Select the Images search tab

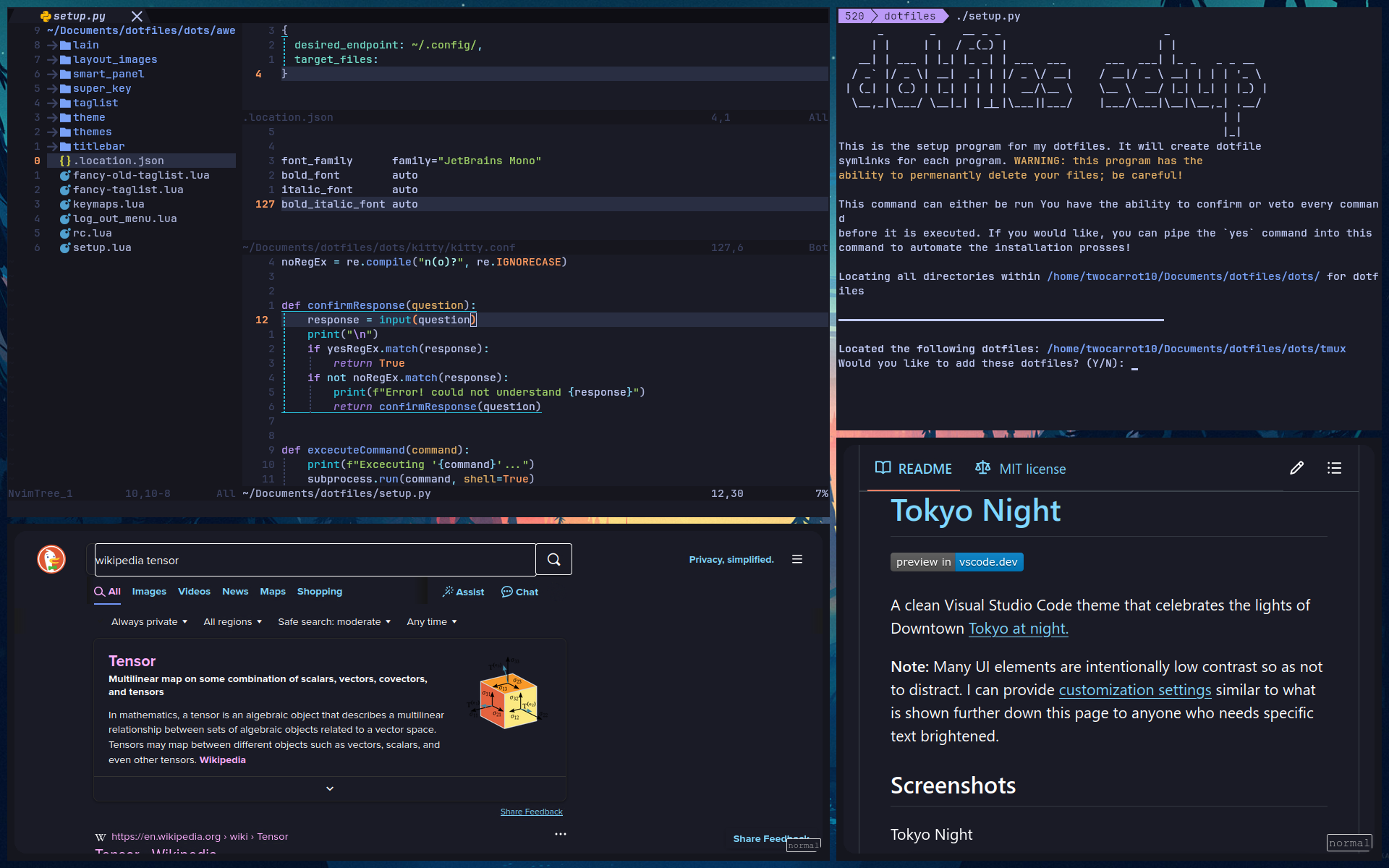tap(149, 592)
